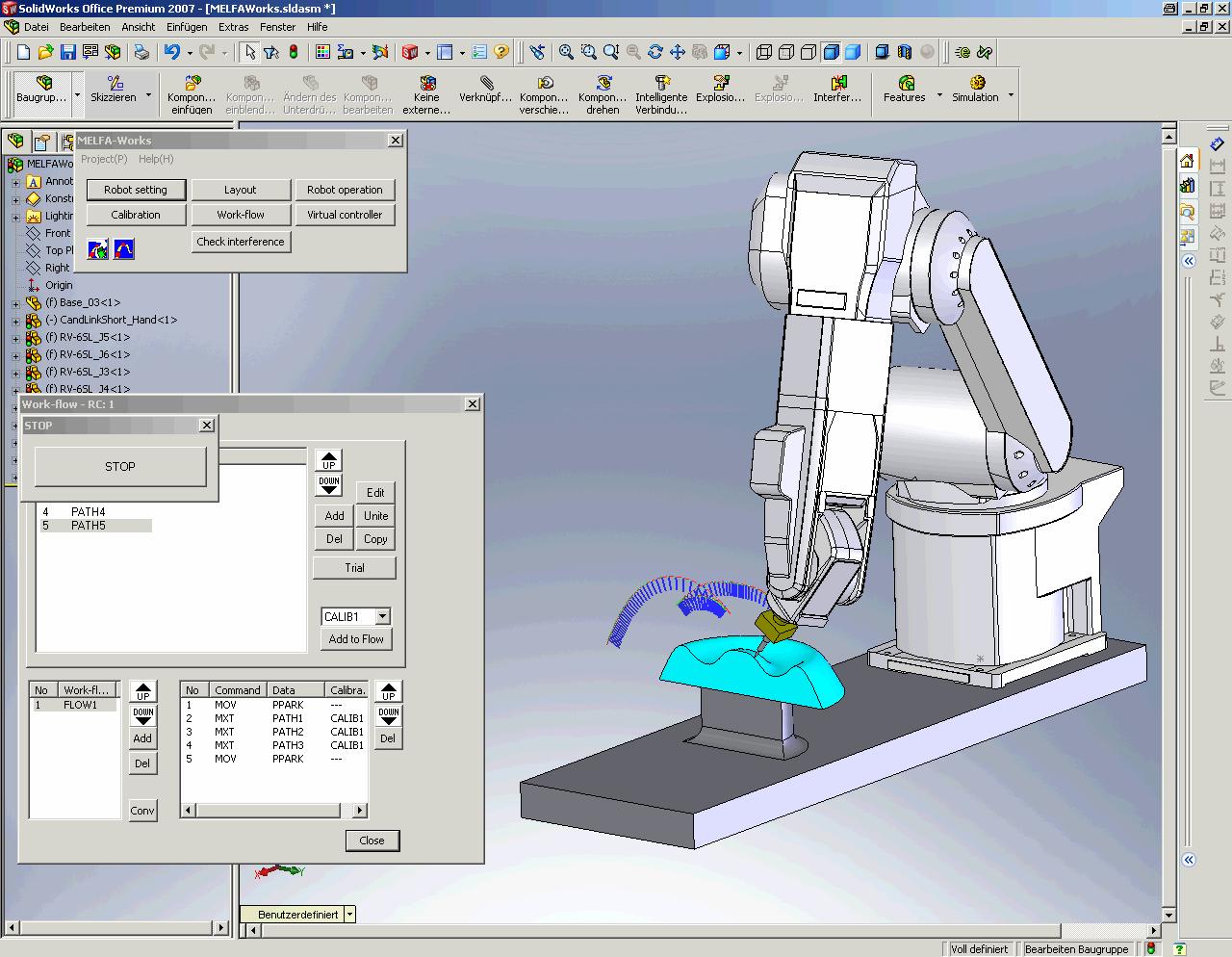The image size is (1232, 957).
Task: Open the Explosionsansicht tool
Action: [x=720, y=90]
